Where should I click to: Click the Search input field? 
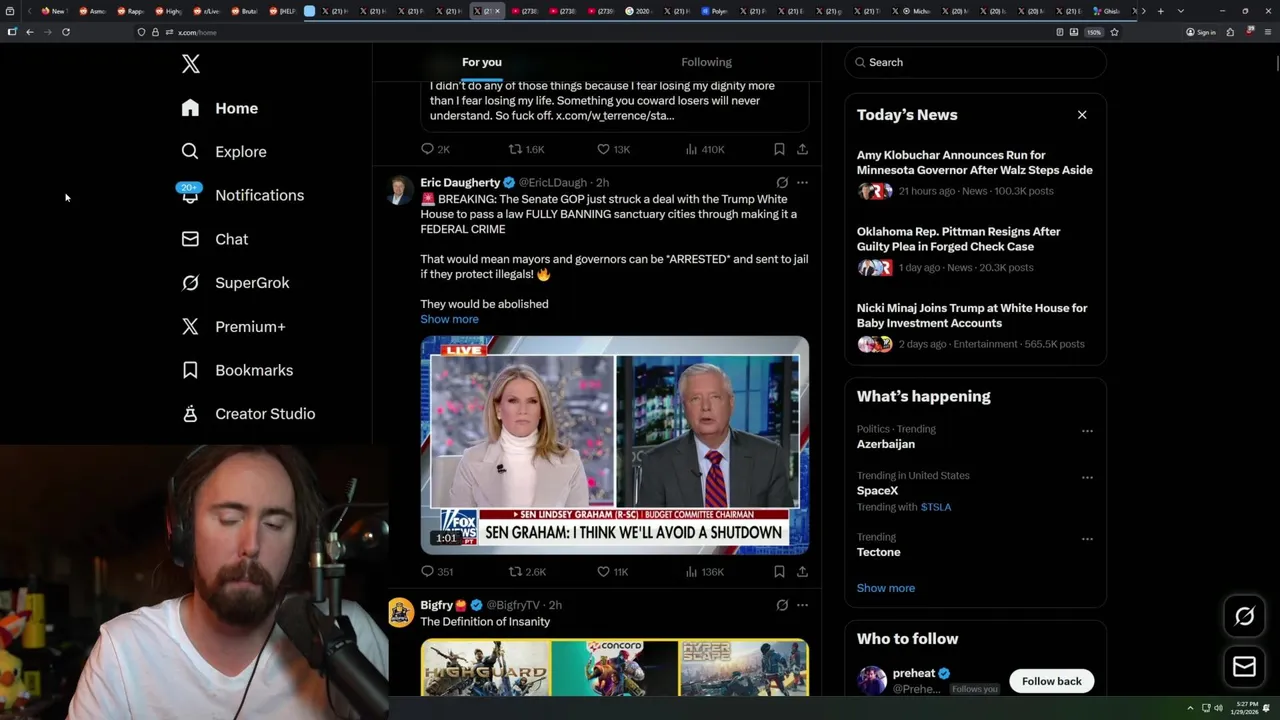[975, 62]
